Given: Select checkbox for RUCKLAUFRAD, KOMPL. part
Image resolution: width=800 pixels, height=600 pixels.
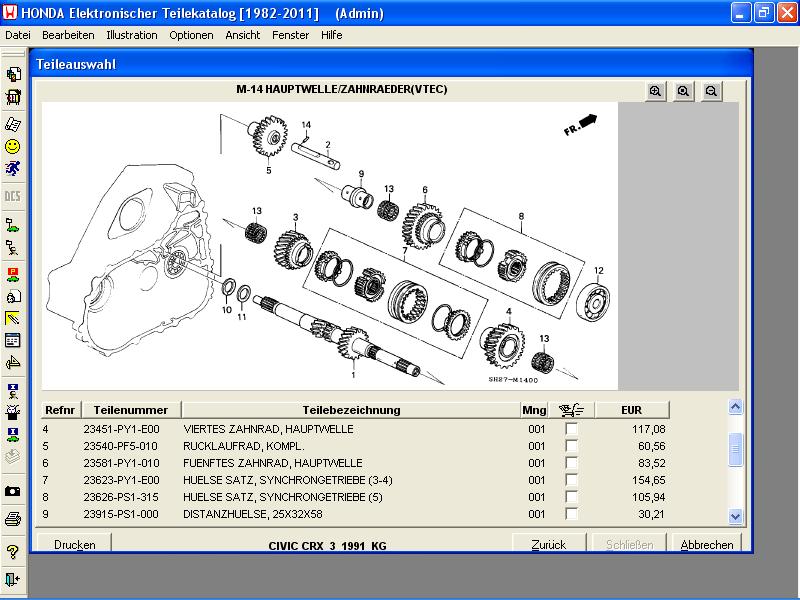Looking at the screenshot, I should click(571, 446).
